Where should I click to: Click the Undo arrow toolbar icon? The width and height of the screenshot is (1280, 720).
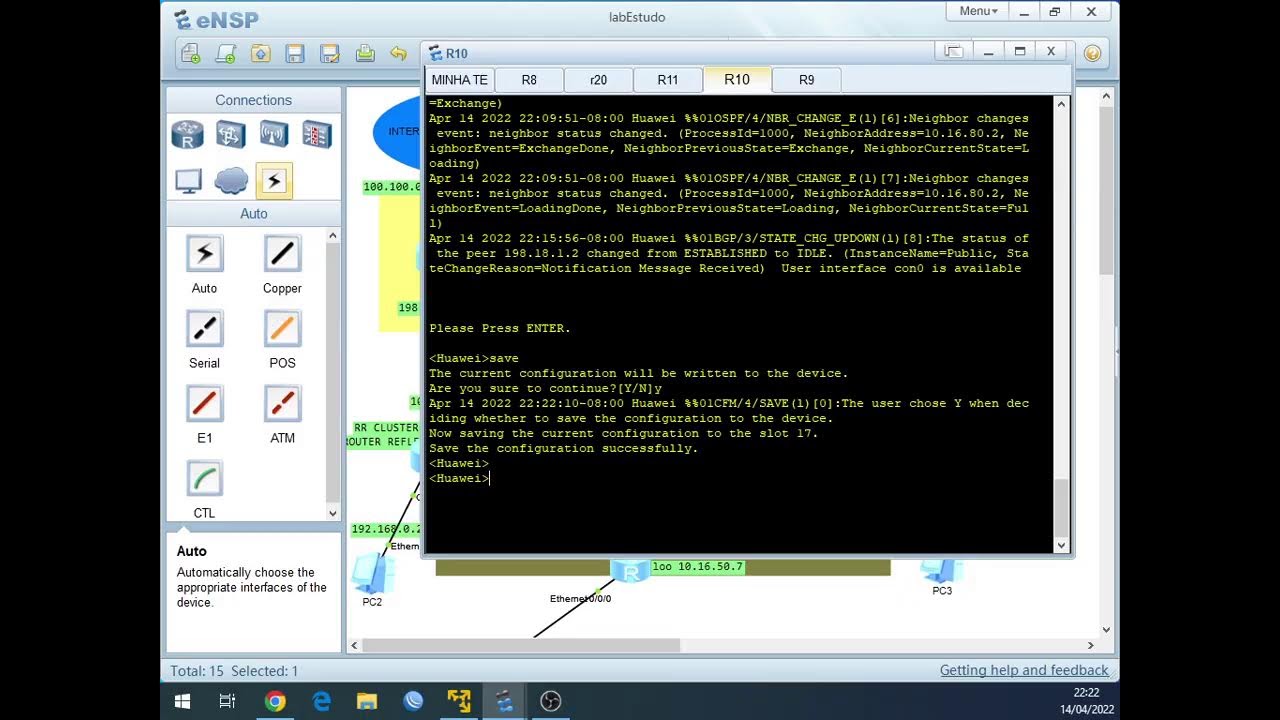pos(398,54)
